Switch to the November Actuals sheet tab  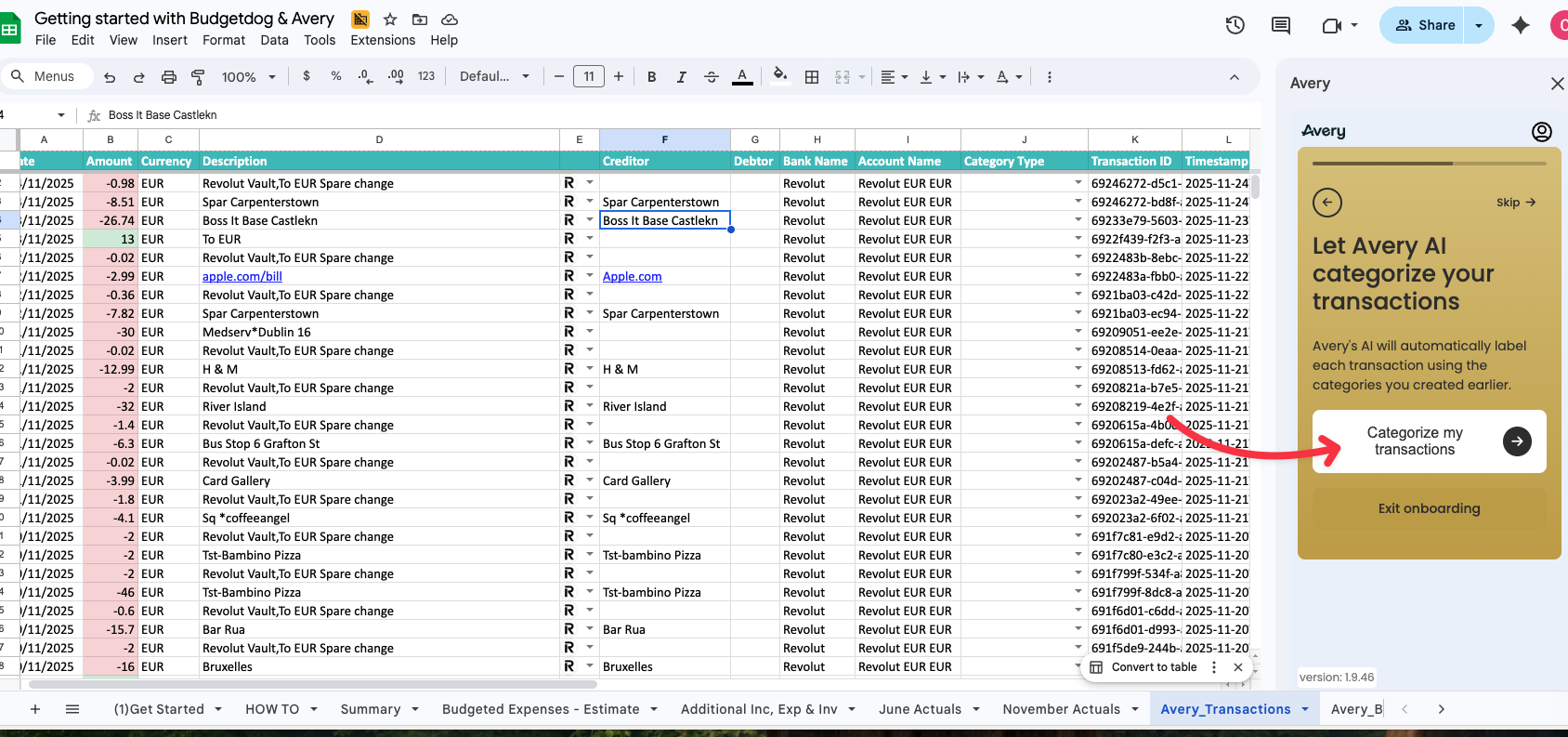1061,709
